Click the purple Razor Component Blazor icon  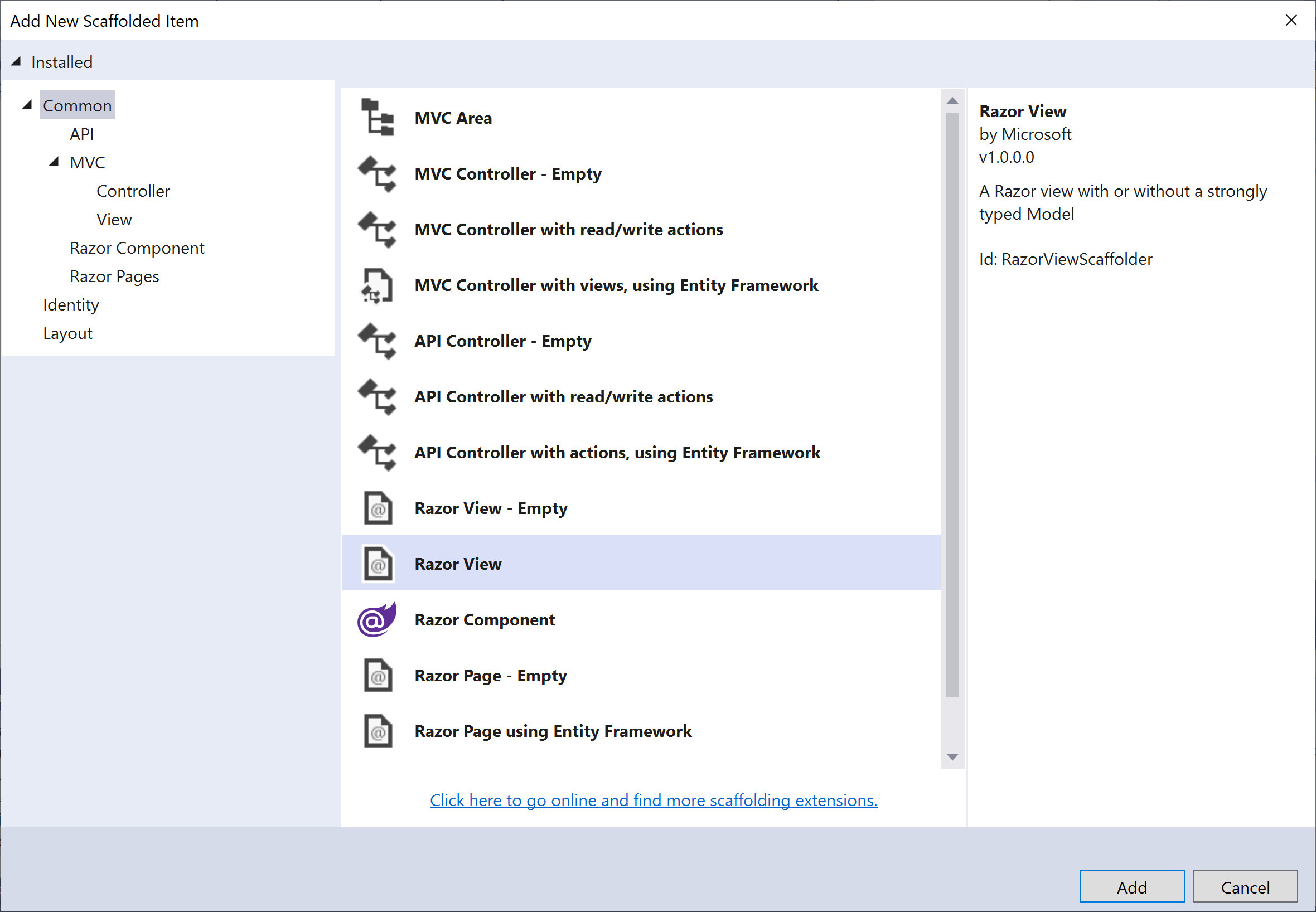point(377,620)
